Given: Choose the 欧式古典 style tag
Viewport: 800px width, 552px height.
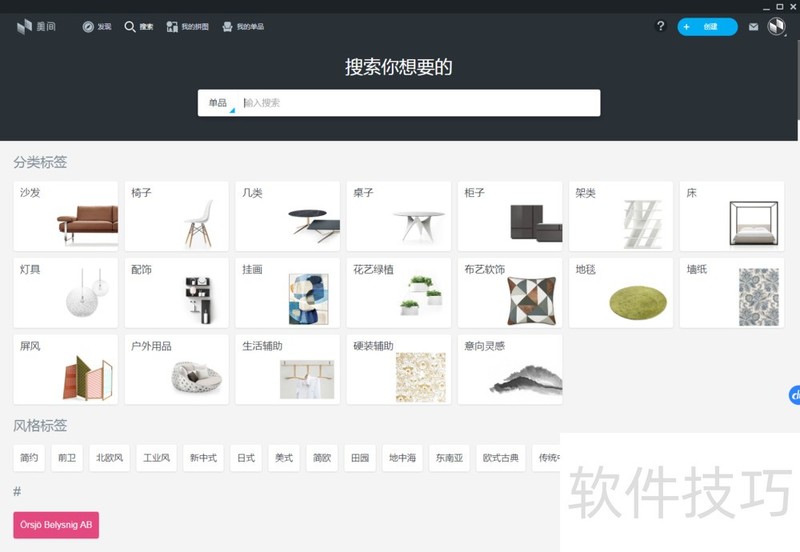Looking at the screenshot, I should (501, 458).
